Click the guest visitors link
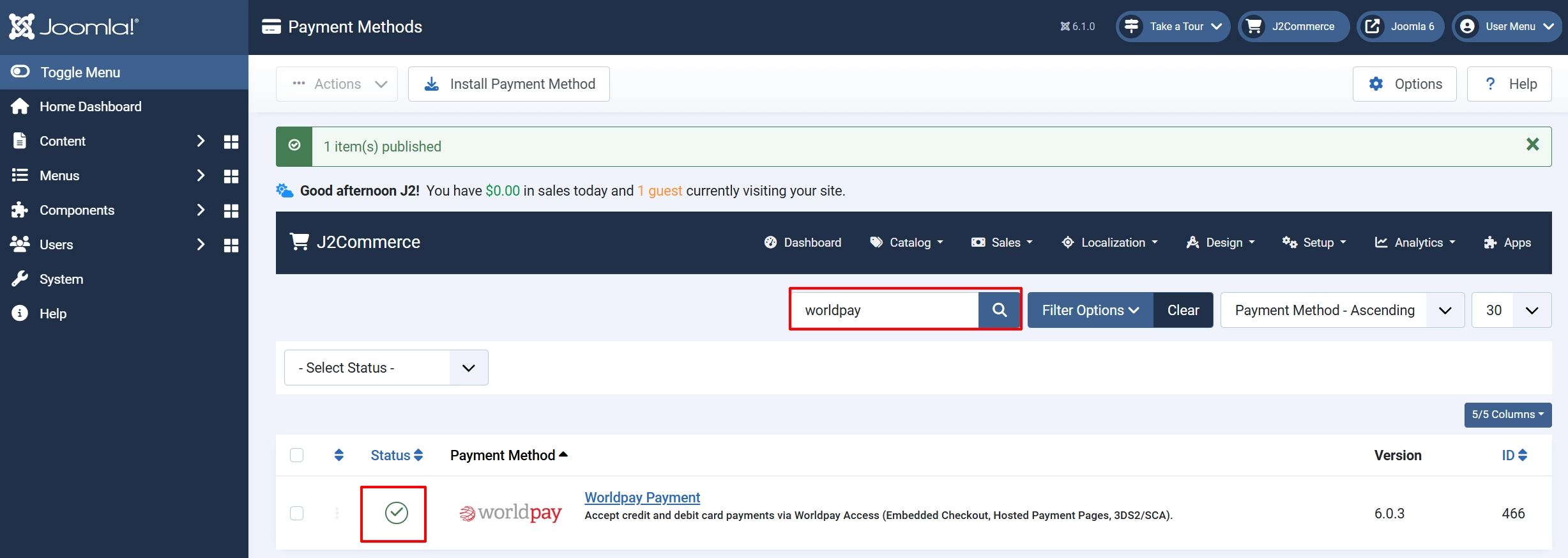 pyautogui.click(x=660, y=190)
